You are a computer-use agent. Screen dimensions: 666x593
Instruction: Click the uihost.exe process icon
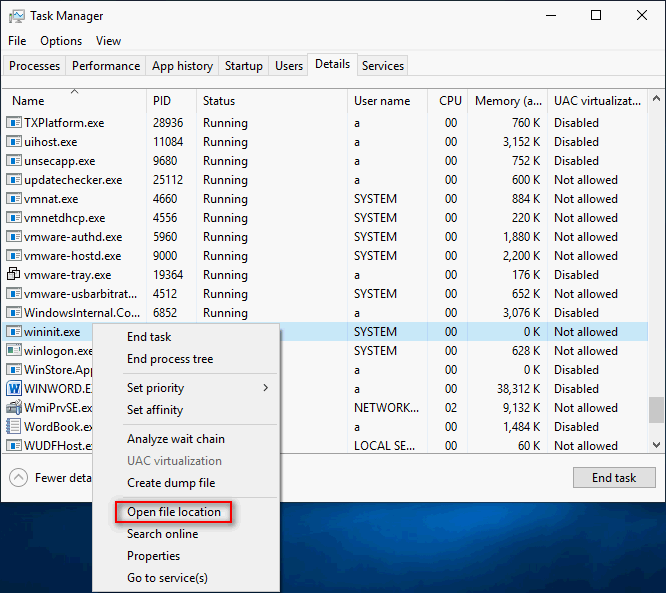pyautogui.click(x=14, y=142)
